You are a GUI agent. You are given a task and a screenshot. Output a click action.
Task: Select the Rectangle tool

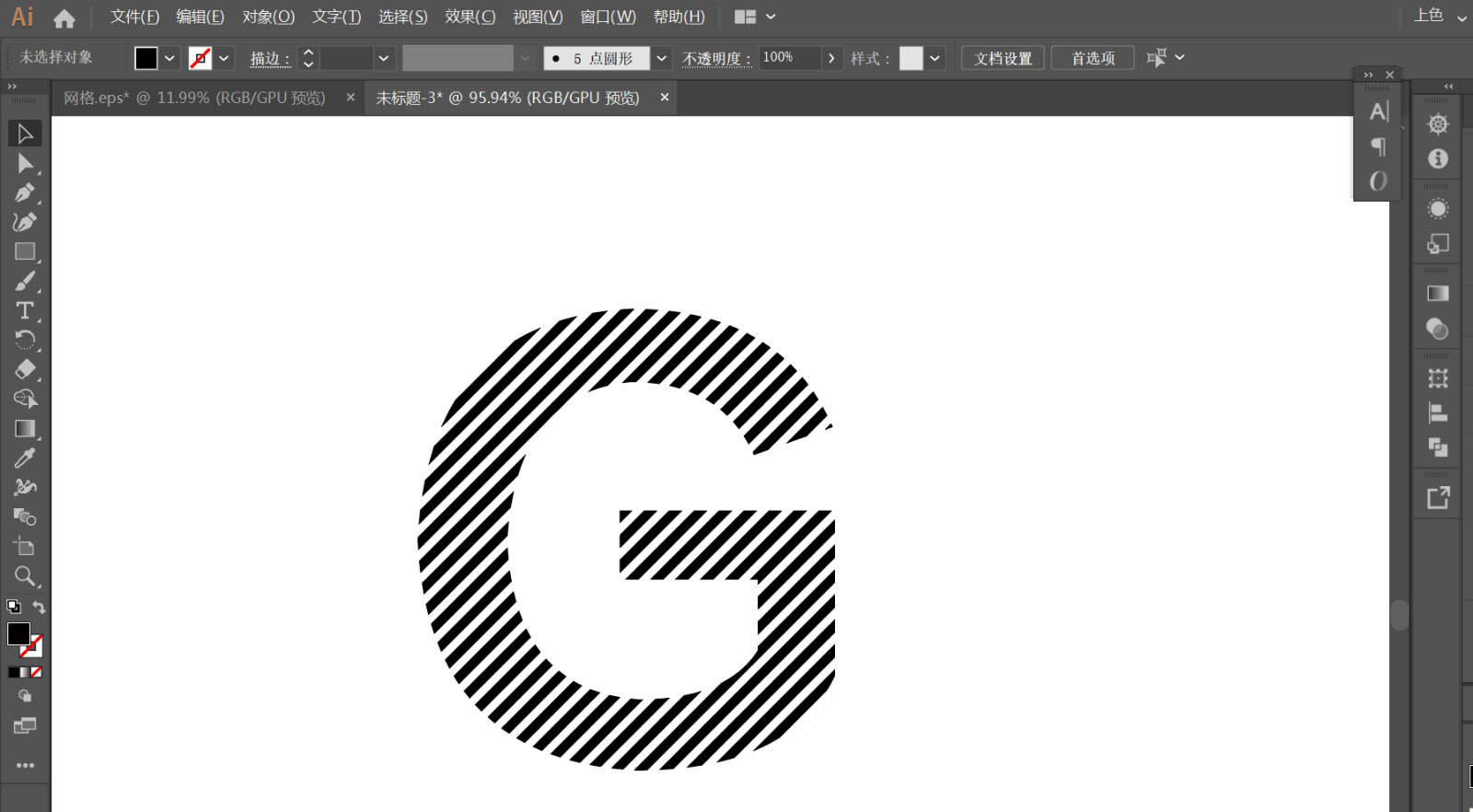[25, 251]
